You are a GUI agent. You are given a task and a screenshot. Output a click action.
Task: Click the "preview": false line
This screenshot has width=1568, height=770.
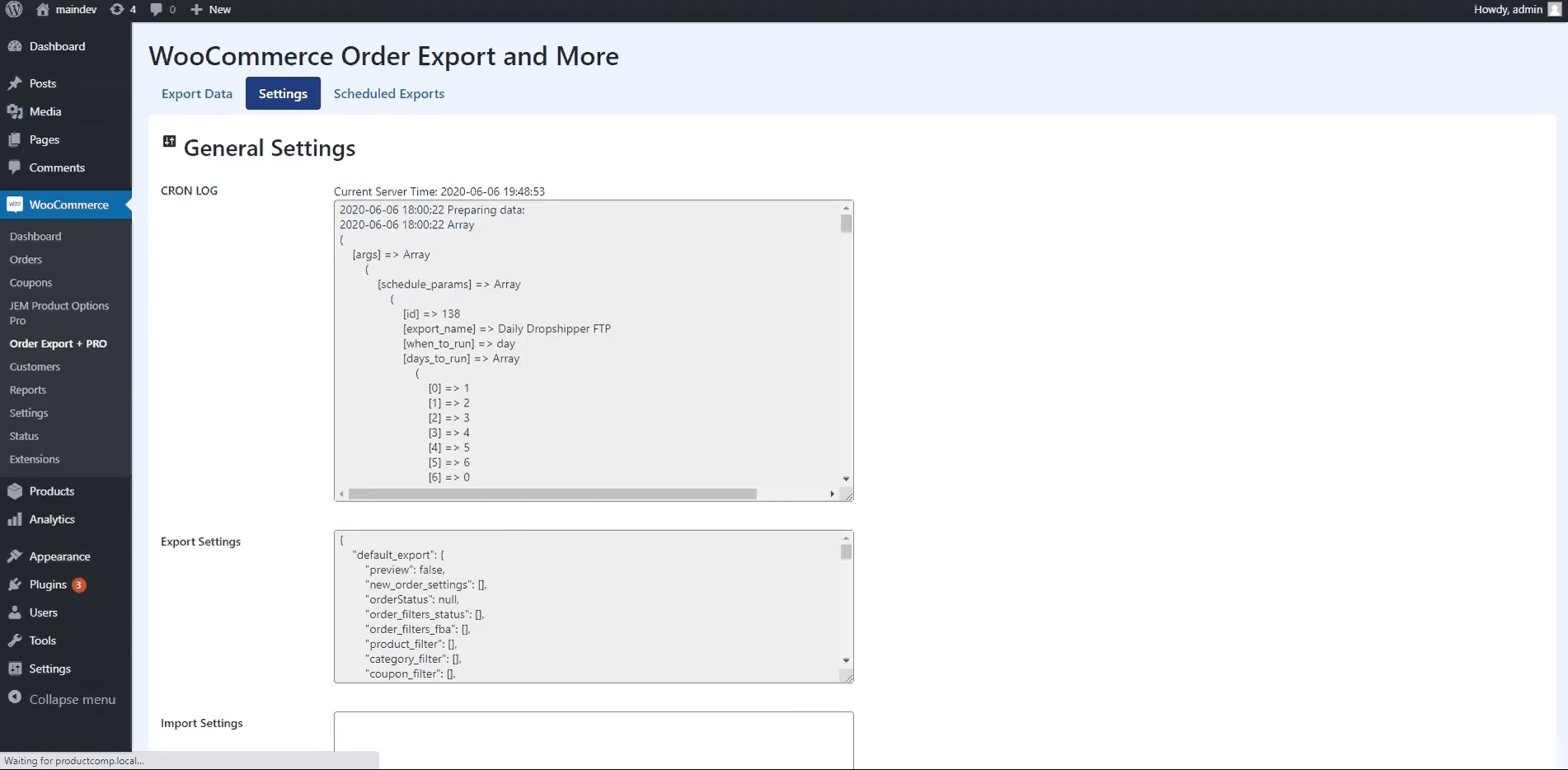click(x=406, y=570)
